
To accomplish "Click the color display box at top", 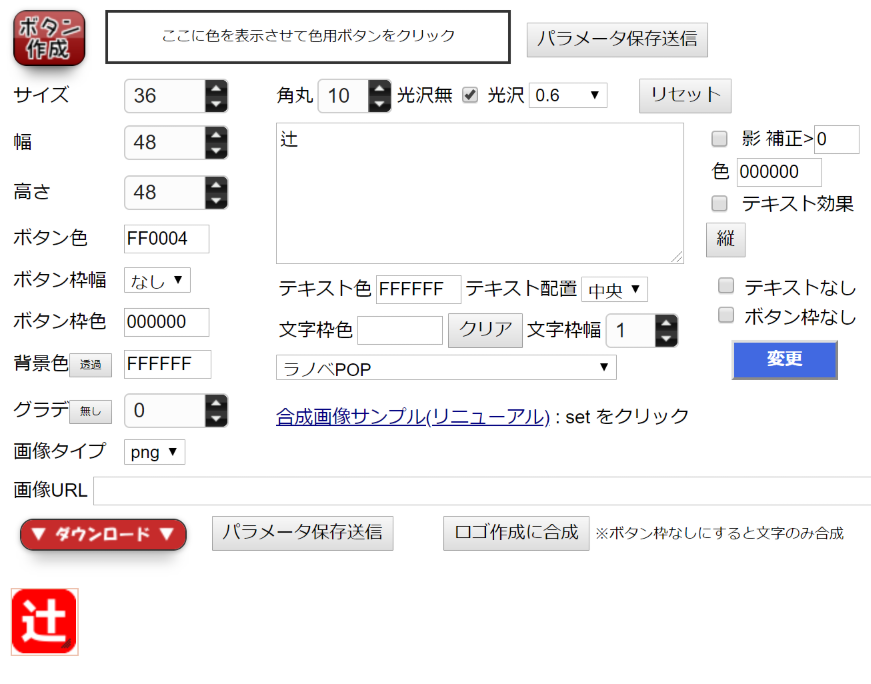I will coord(308,37).
